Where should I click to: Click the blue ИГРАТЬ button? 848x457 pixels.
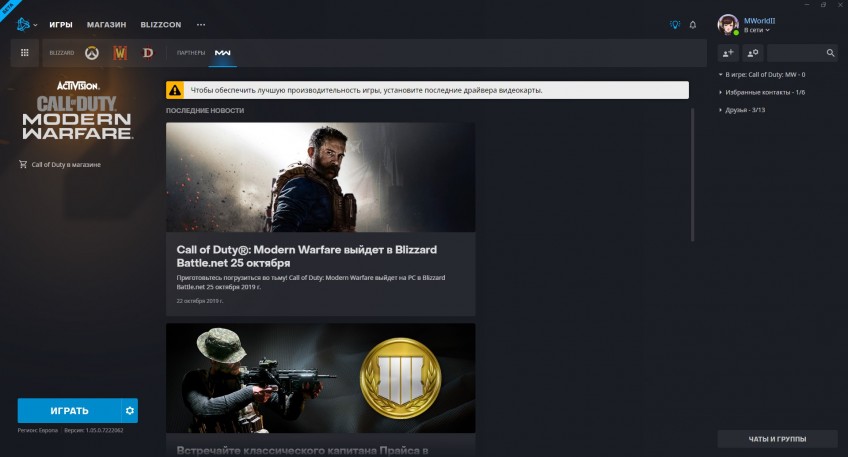(x=69, y=410)
